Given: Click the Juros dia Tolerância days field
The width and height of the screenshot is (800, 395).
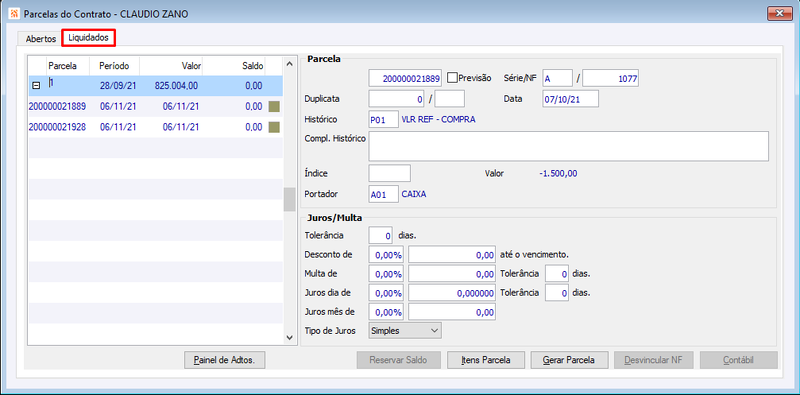Looking at the screenshot, I should (x=557, y=293).
